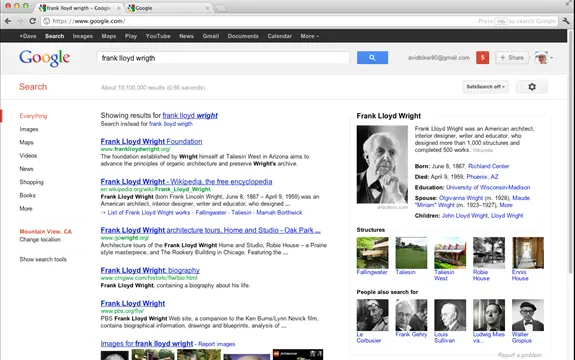
Task: Expand More spouses in knowledge panel
Action: (506, 205)
